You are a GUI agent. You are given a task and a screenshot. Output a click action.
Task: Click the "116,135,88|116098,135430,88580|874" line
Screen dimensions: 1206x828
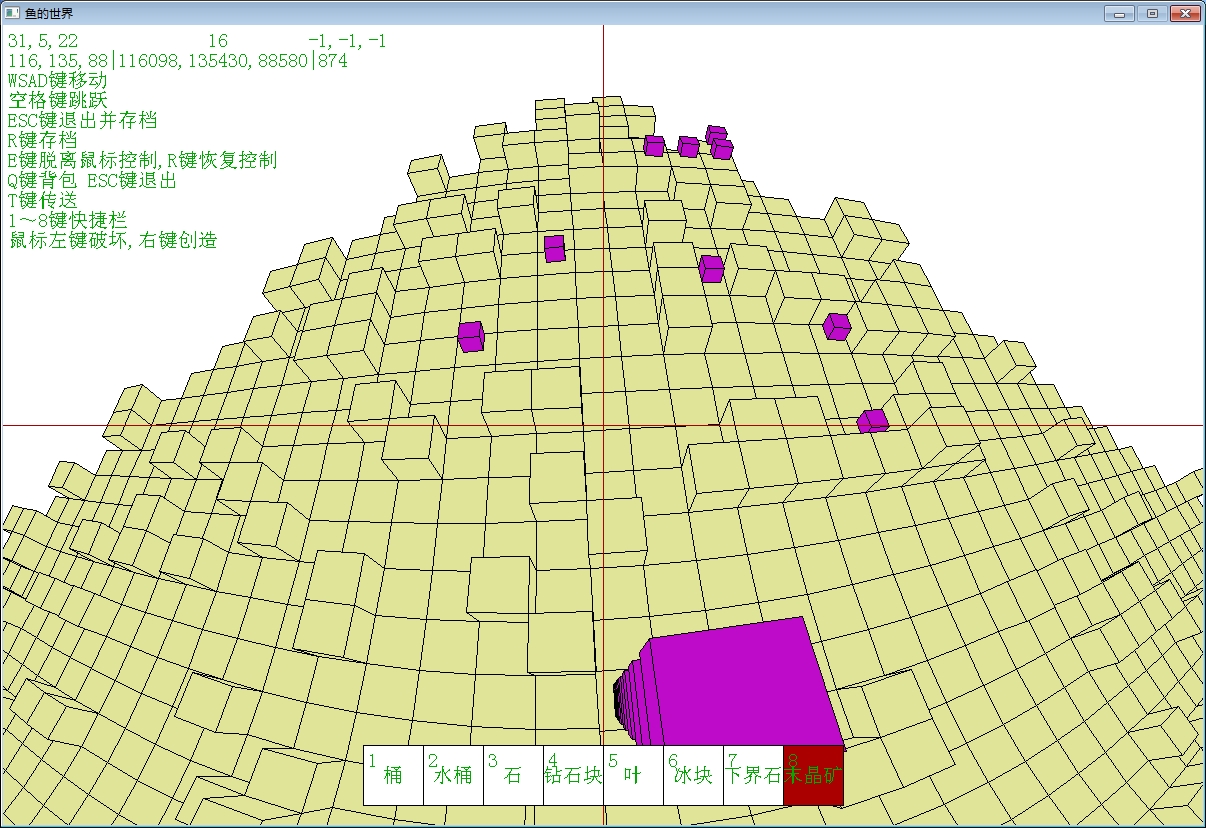[177, 61]
